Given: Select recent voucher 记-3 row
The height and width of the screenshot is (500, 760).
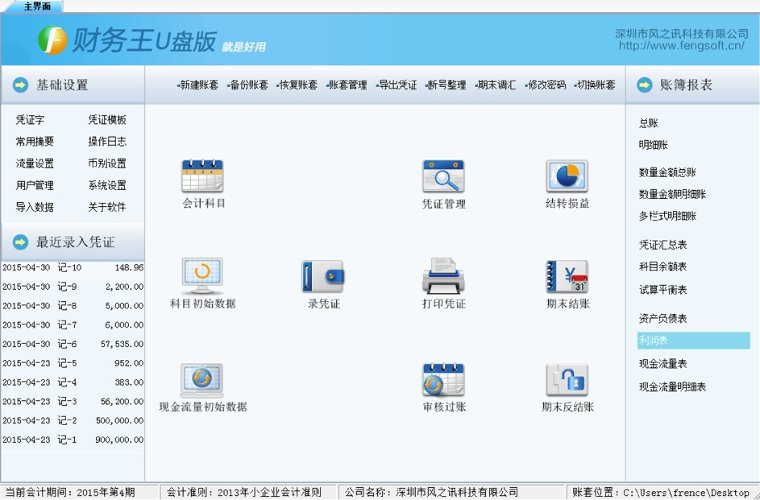Looking at the screenshot, I should pyautogui.click(x=72, y=401).
